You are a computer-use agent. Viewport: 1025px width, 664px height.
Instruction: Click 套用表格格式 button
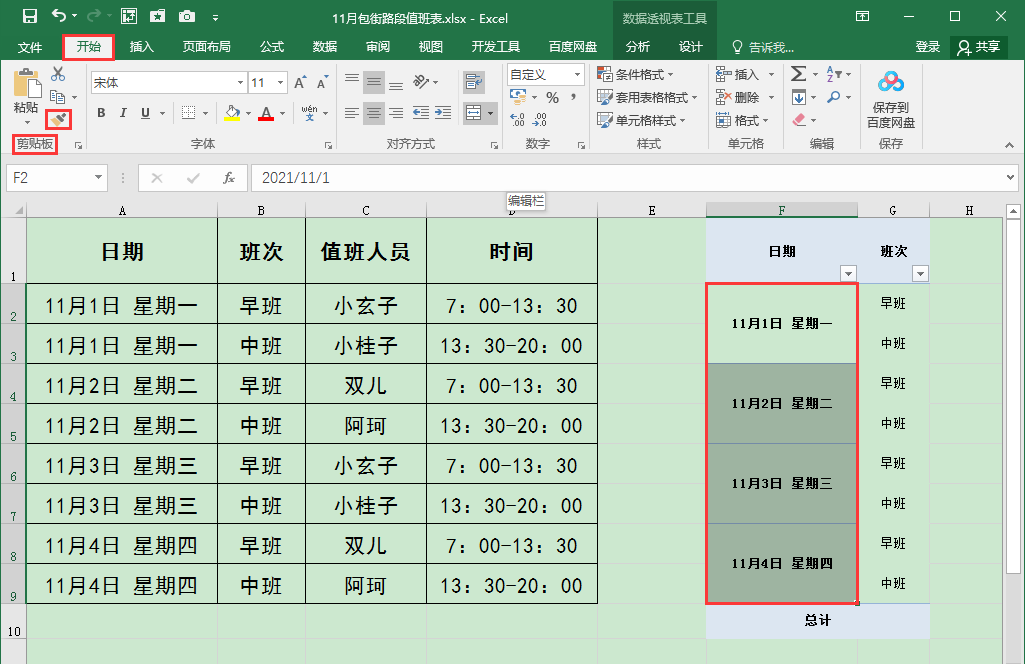click(647, 97)
